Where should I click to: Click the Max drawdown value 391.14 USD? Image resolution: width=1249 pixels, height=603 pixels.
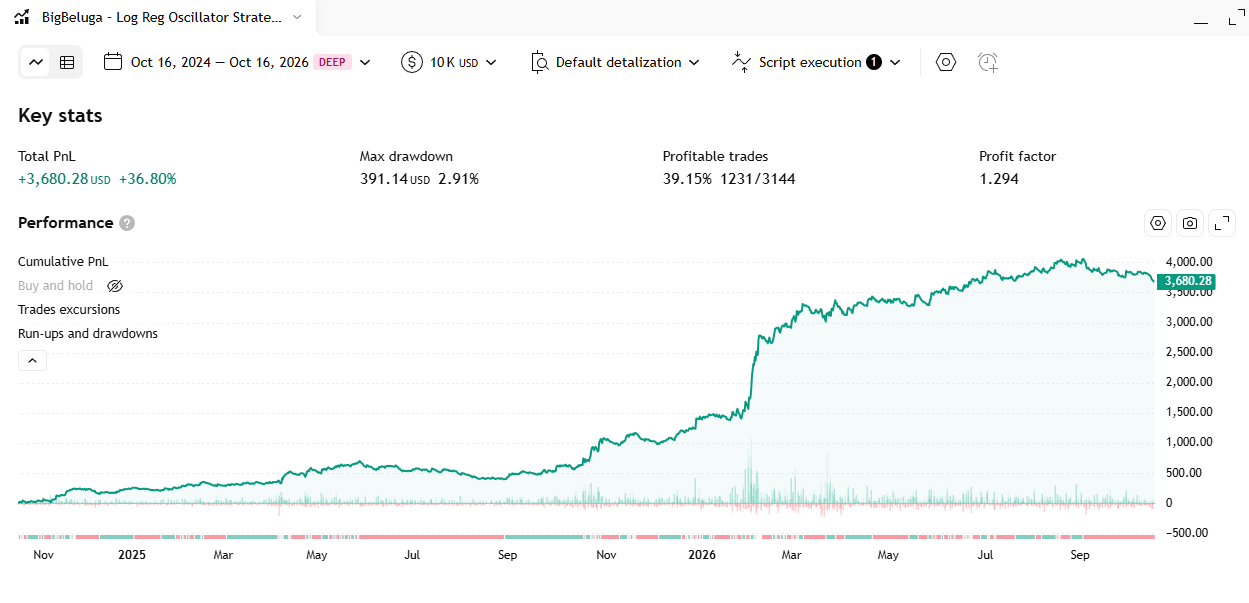pyautogui.click(x=395, y=179)
